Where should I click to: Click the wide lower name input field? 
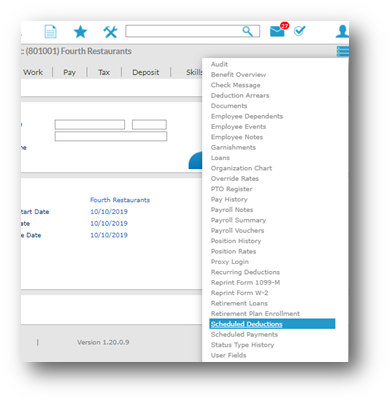tap(111, 136)
